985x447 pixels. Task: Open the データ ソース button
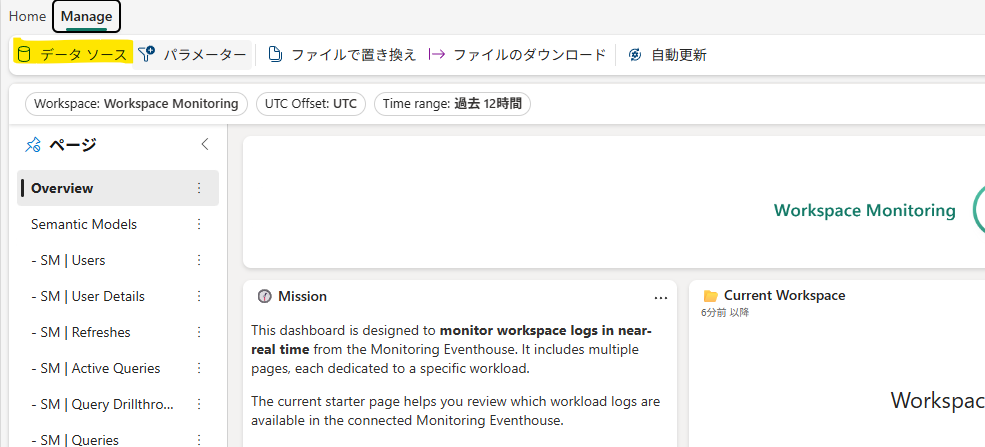pos(73,55)
